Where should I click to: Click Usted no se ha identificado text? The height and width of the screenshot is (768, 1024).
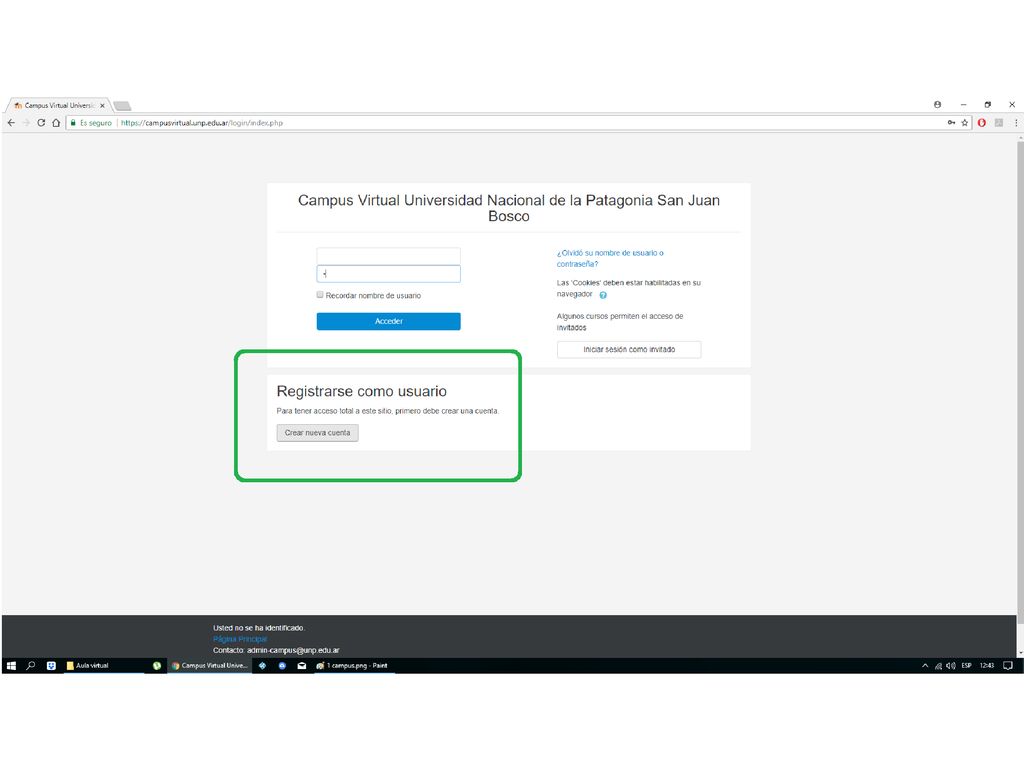click(259, 628)
